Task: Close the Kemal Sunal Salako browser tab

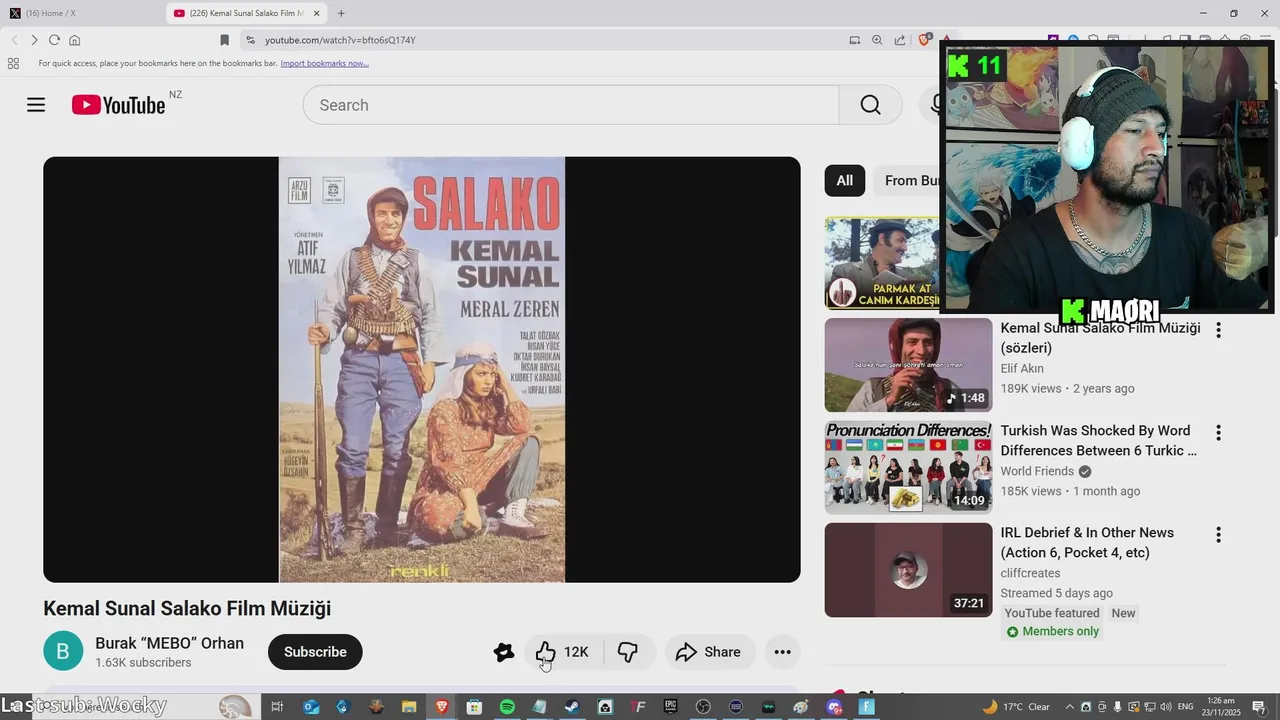Action: [x=317, y=13]
